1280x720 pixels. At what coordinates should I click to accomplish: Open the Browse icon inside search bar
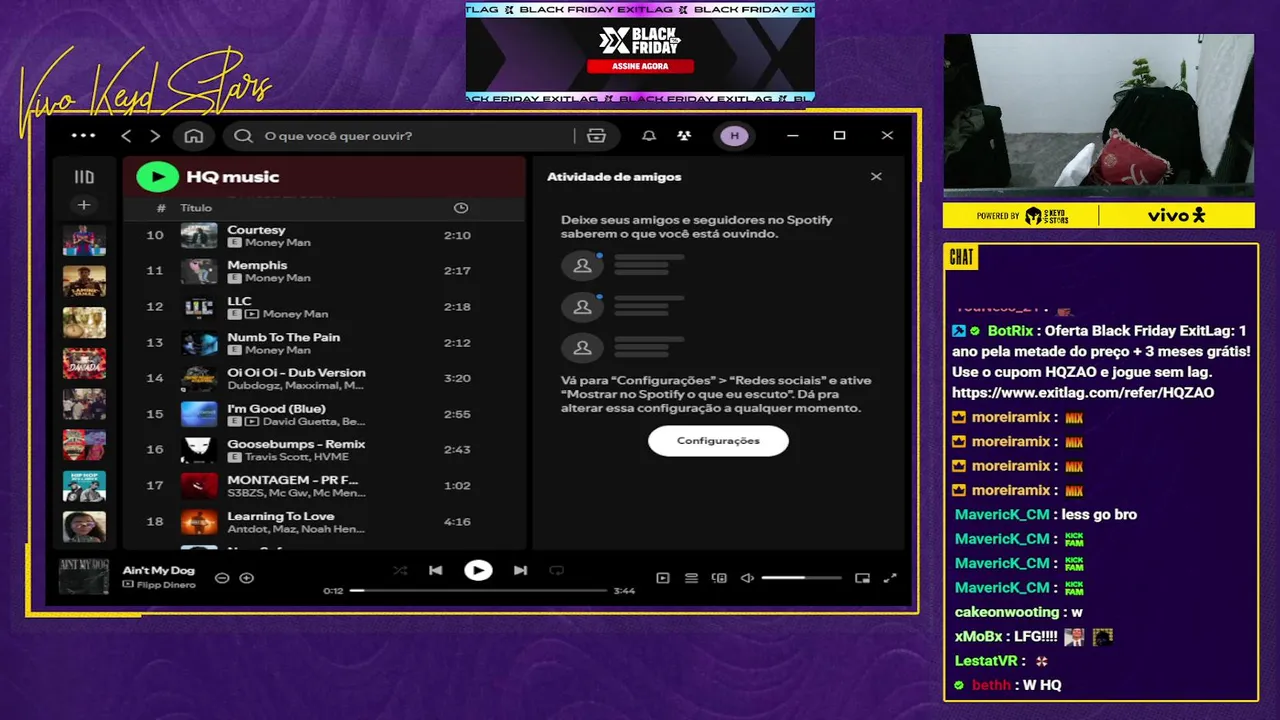[597, 136]
